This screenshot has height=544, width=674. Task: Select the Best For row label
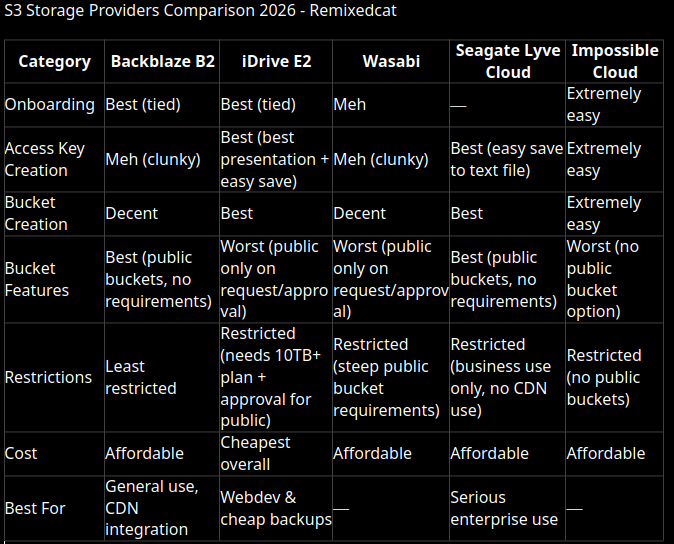[35, 508]
